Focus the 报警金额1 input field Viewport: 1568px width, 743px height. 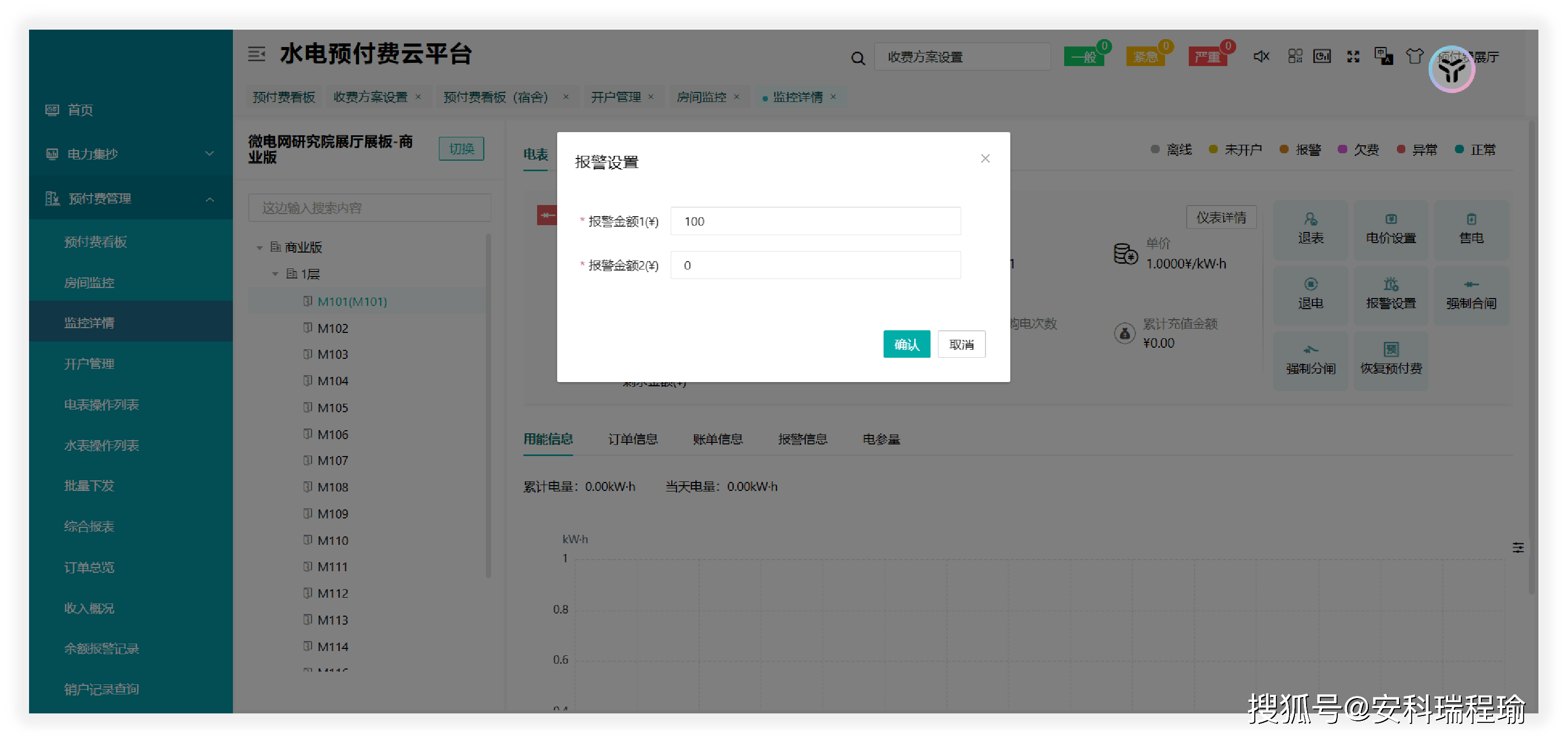(815, 221)
